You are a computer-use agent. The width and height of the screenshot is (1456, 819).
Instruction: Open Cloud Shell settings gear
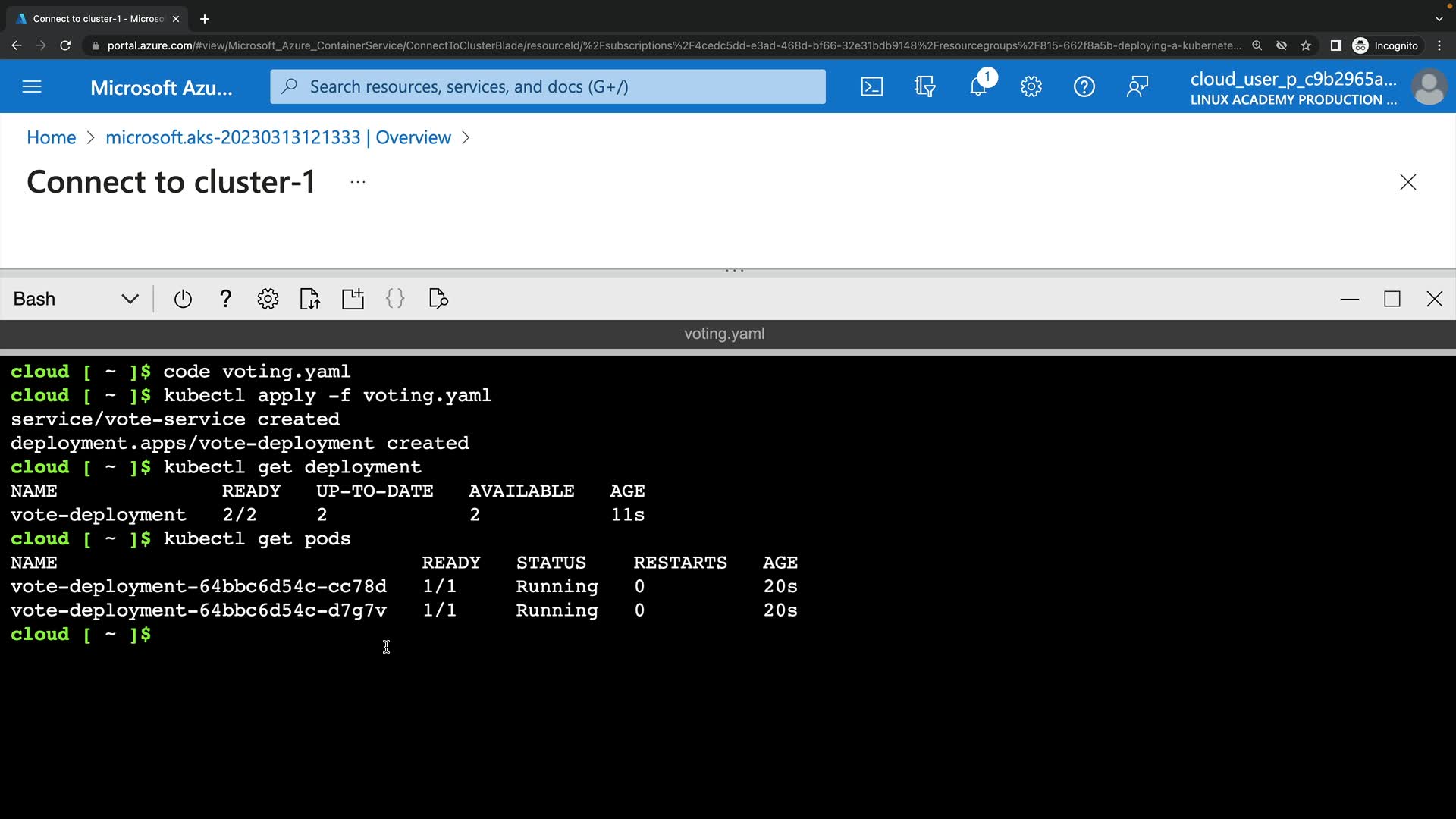[x=268, y=299]
